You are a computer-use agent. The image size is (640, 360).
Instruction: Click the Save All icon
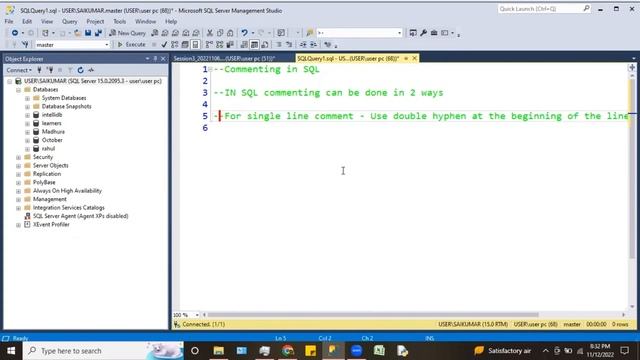tap(98, 33)
